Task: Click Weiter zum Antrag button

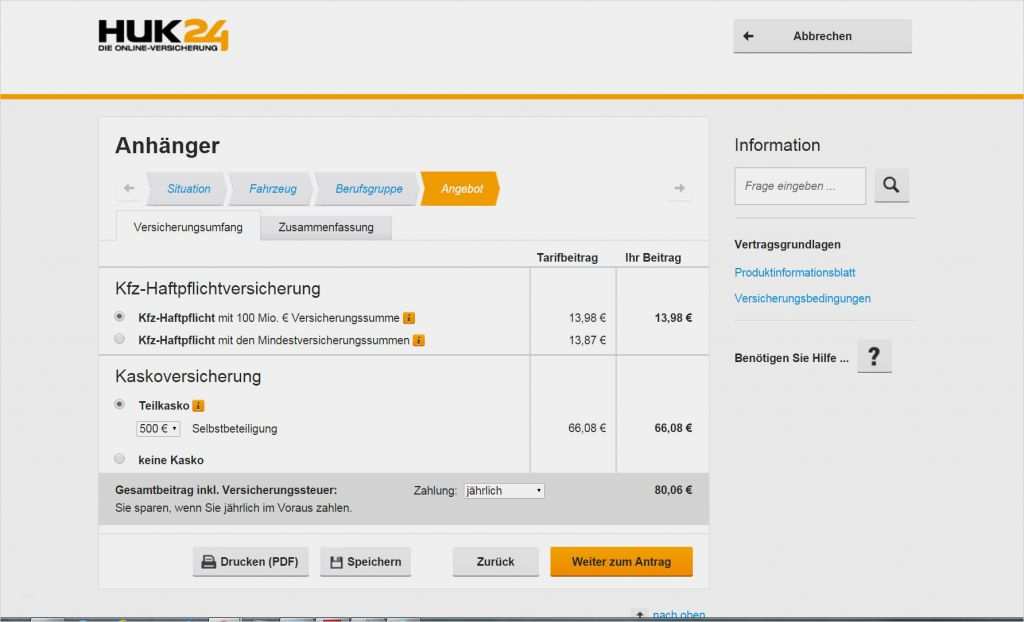Action: coord(621,561)
